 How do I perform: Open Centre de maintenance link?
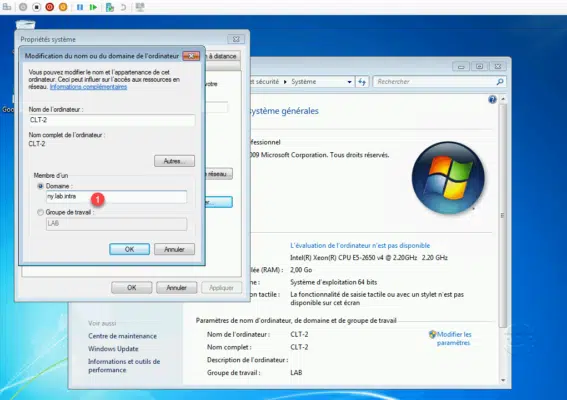[x=122, y=336]
